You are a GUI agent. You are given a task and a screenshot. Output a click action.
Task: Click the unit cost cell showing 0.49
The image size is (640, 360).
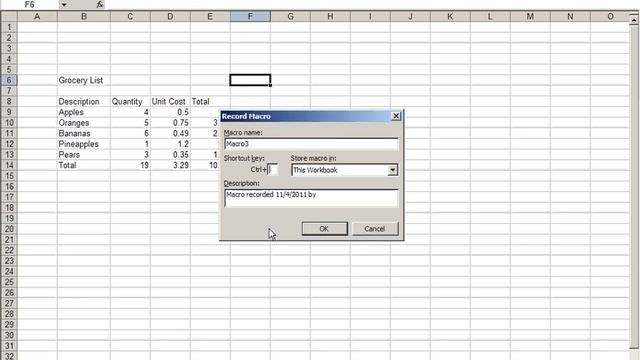coord(170,133)
